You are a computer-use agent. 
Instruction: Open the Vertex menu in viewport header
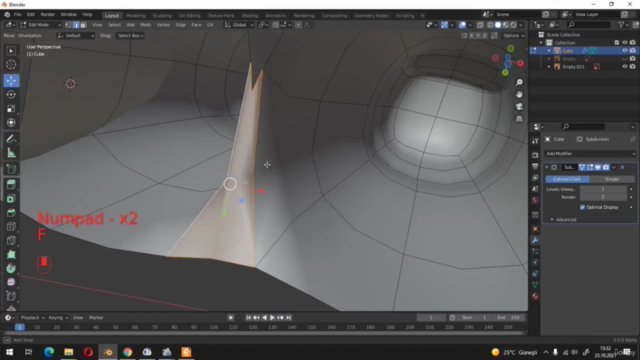[x=163, y=25]
